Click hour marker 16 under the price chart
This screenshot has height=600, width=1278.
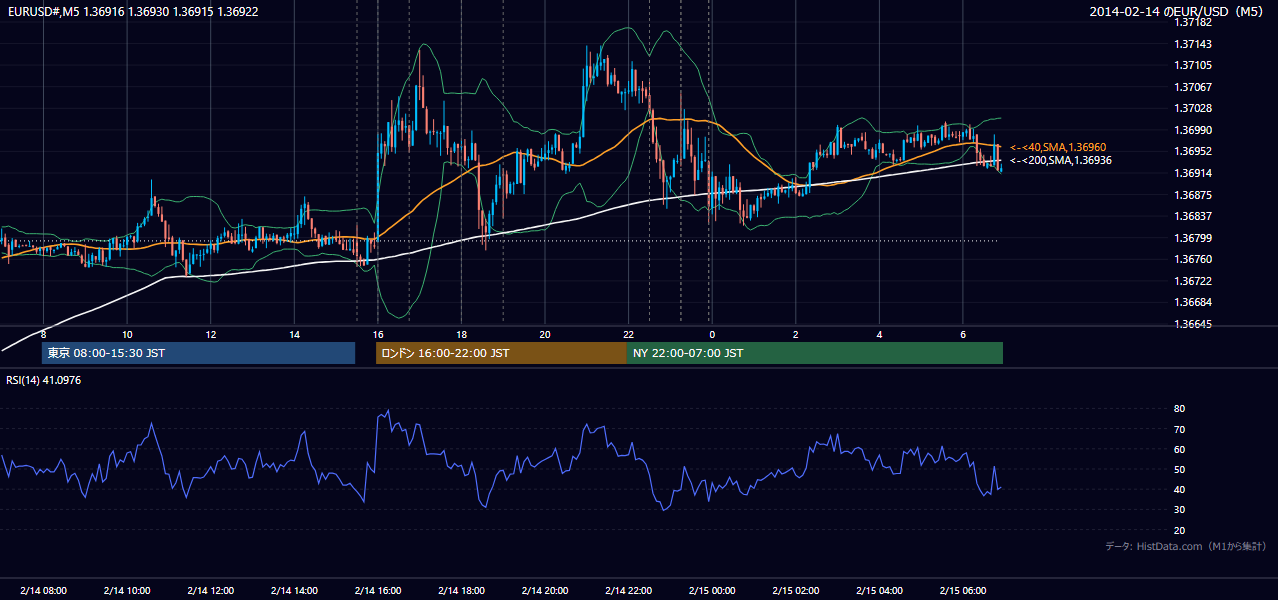(377, 334)
